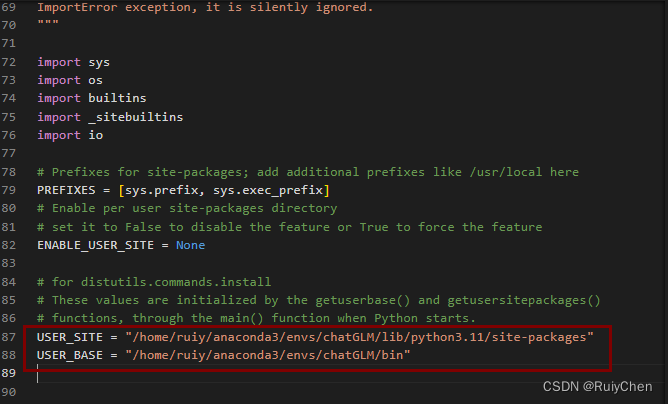Click the 'sys' module name on line 72
Viewport: 668px width, 404px height.
99,63
